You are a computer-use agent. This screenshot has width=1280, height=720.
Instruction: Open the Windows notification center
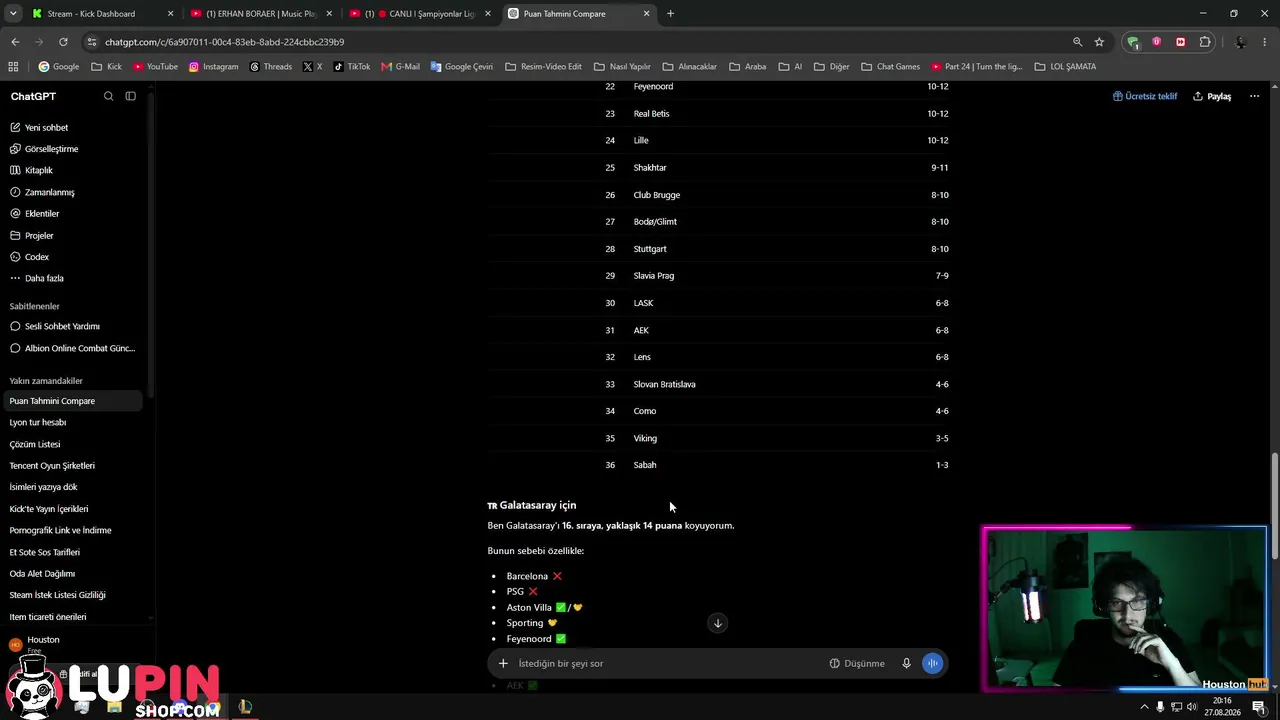(x=1259, y=707)
